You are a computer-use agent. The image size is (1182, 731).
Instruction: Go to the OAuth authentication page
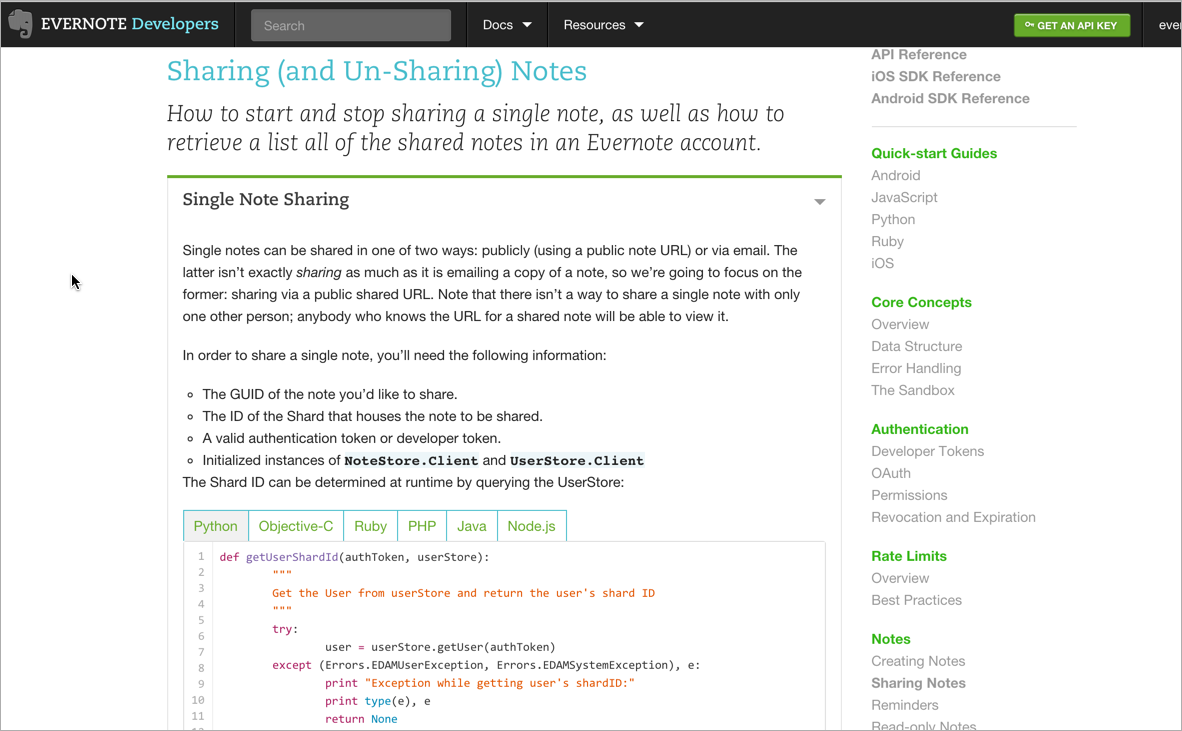(x=890, y=473)
